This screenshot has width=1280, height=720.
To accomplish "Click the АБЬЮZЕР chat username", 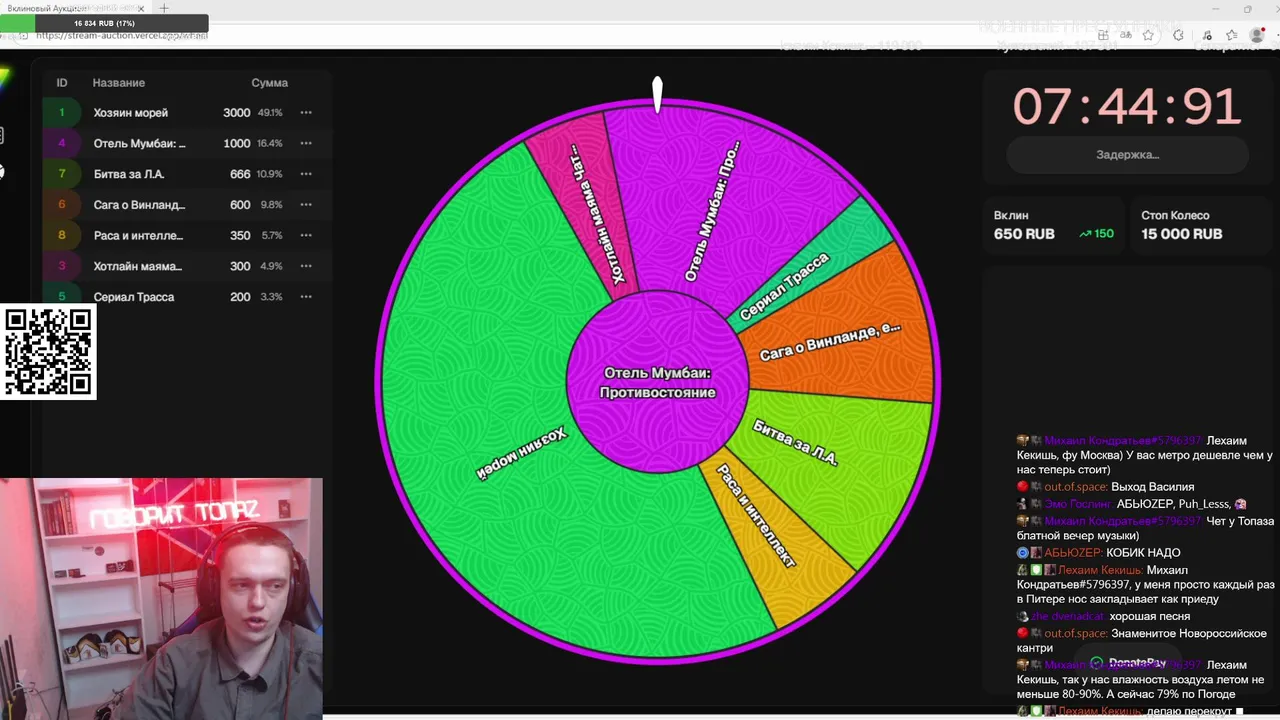I will pos(1073,553).
